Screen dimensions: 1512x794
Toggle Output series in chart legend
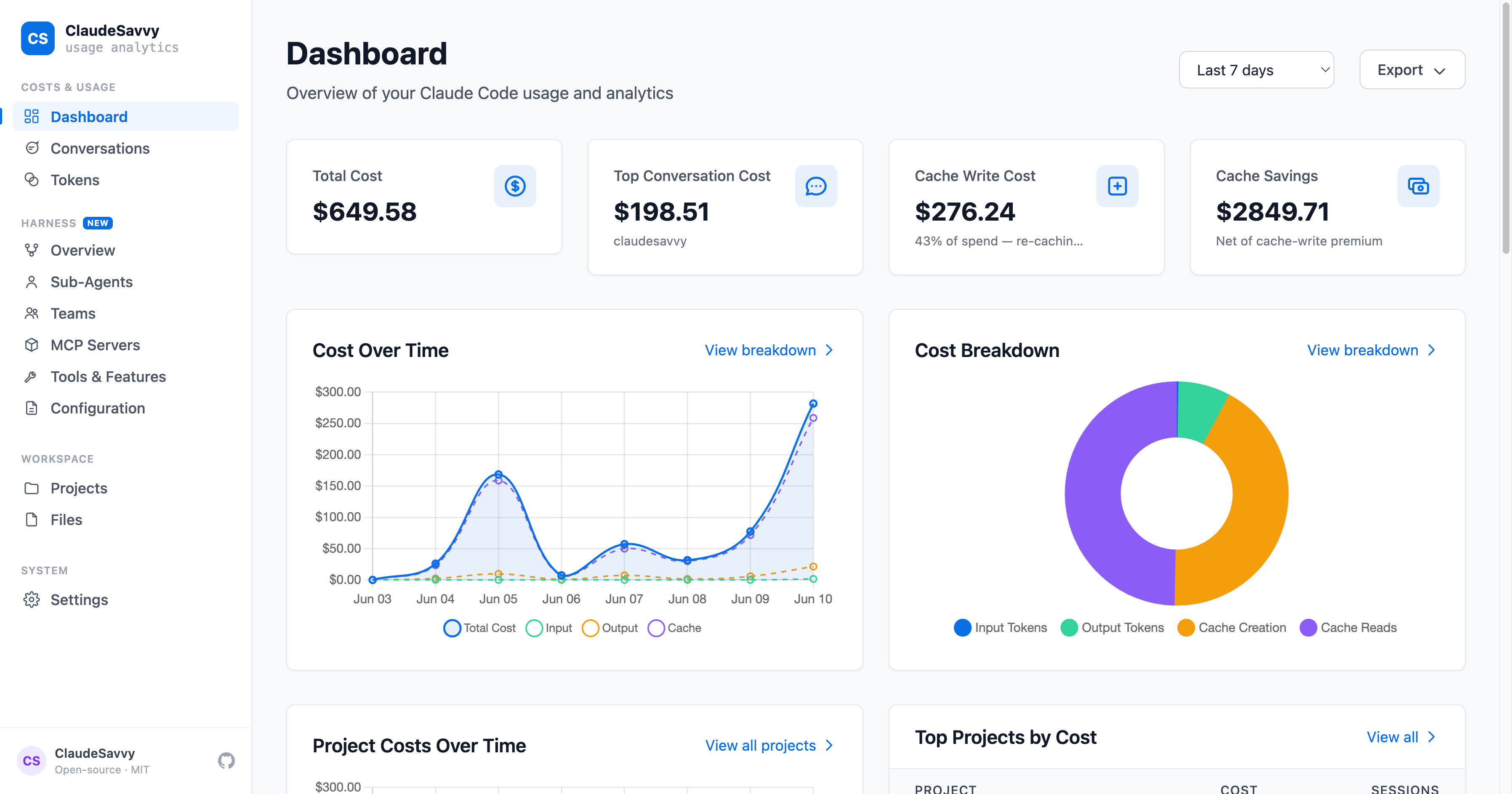pos(610,628)
